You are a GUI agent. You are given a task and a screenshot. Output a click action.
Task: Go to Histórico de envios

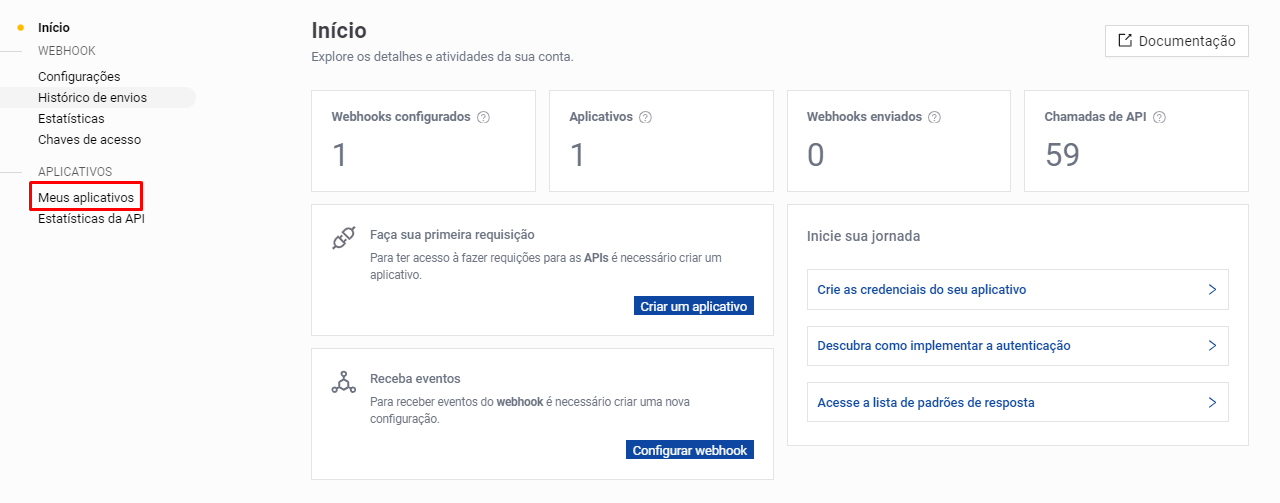click(x=92, y=98)
